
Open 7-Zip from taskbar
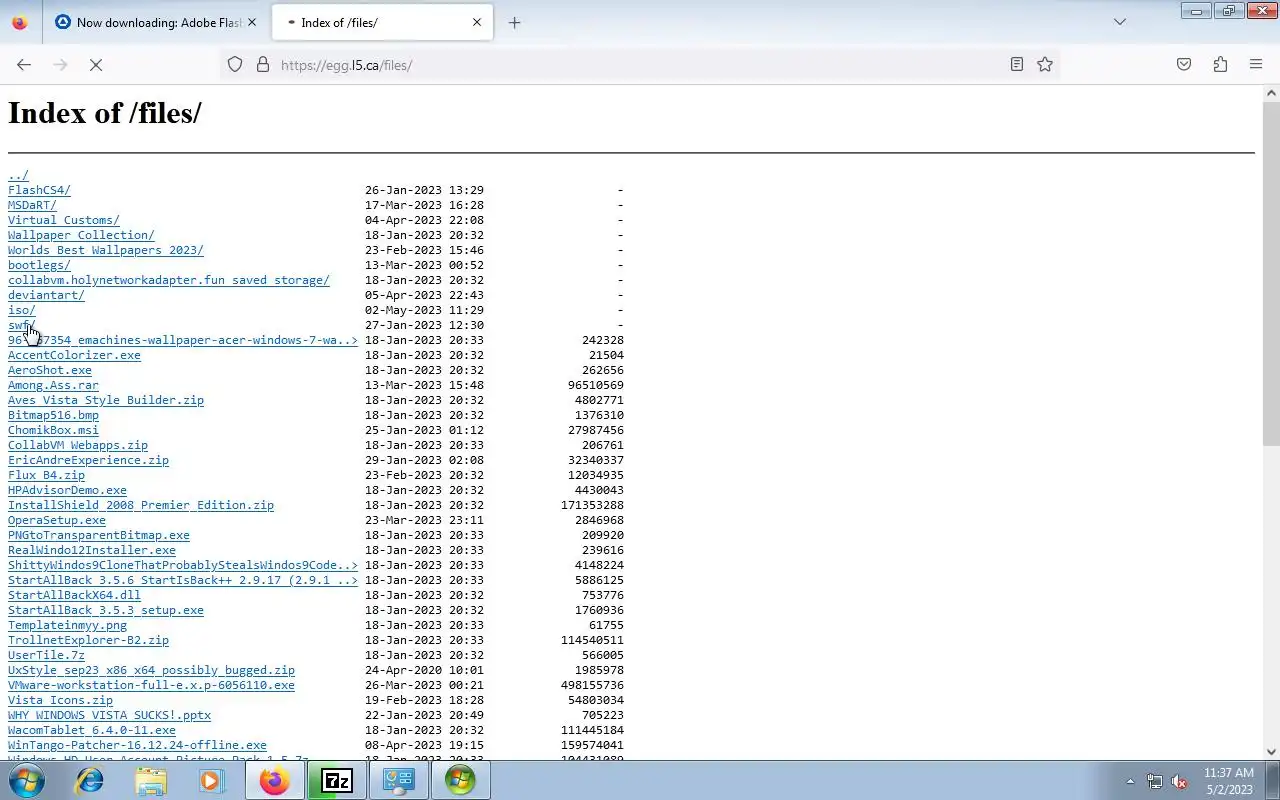coord(337,780)
